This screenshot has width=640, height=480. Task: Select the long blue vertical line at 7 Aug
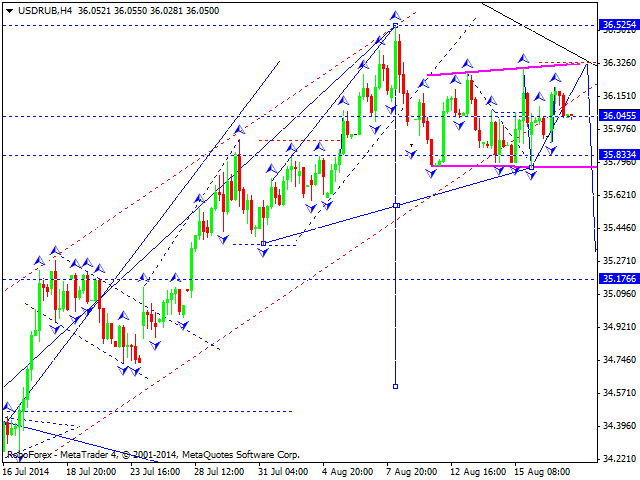396,300
